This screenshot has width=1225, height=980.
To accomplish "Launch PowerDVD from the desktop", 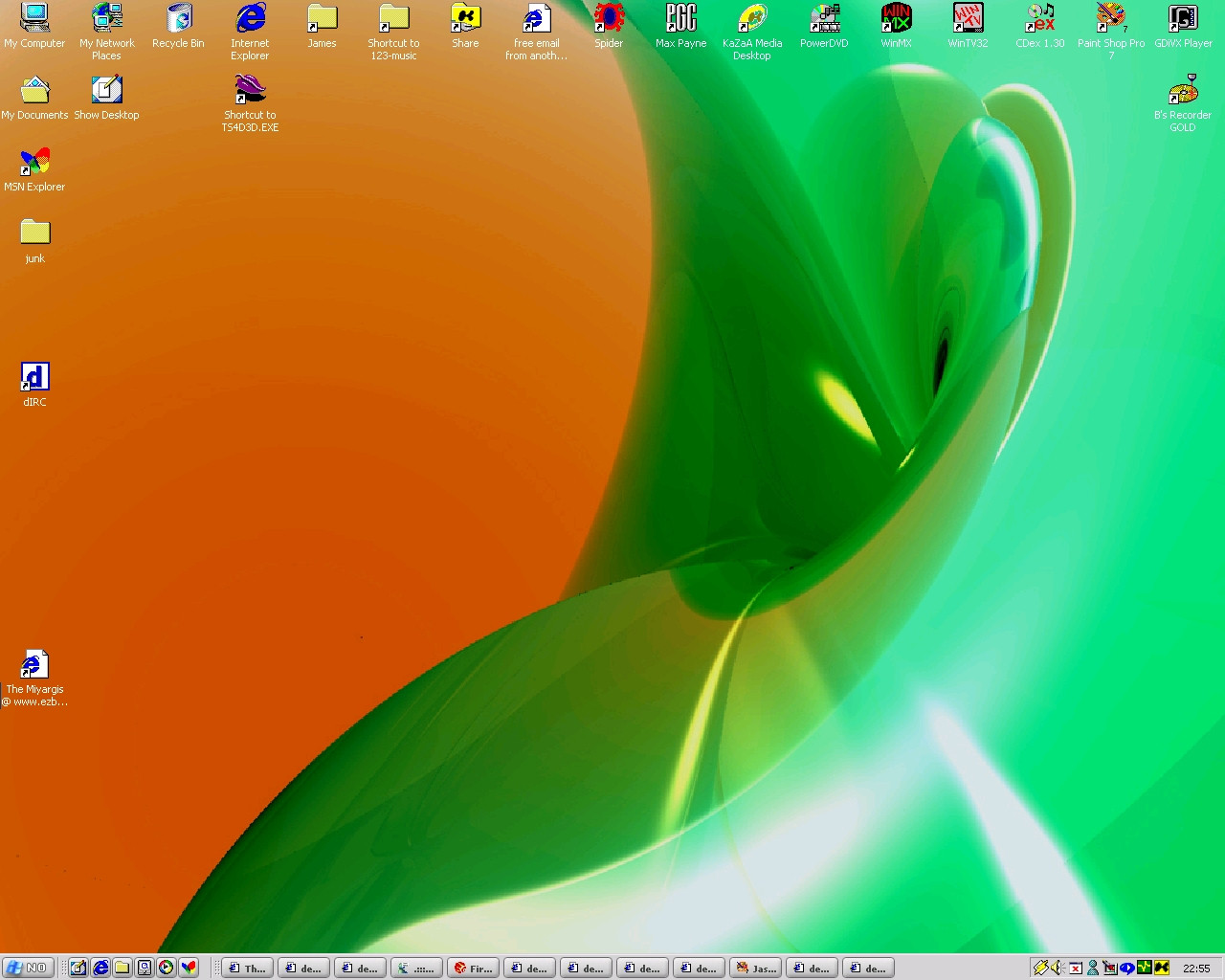I will 824,26.
